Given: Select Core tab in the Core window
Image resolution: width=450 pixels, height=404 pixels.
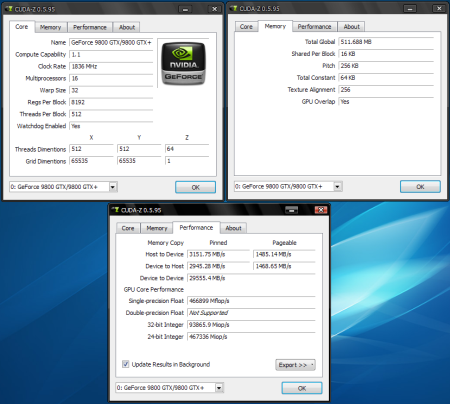Looking at the screenshot, I should [22, 27].
